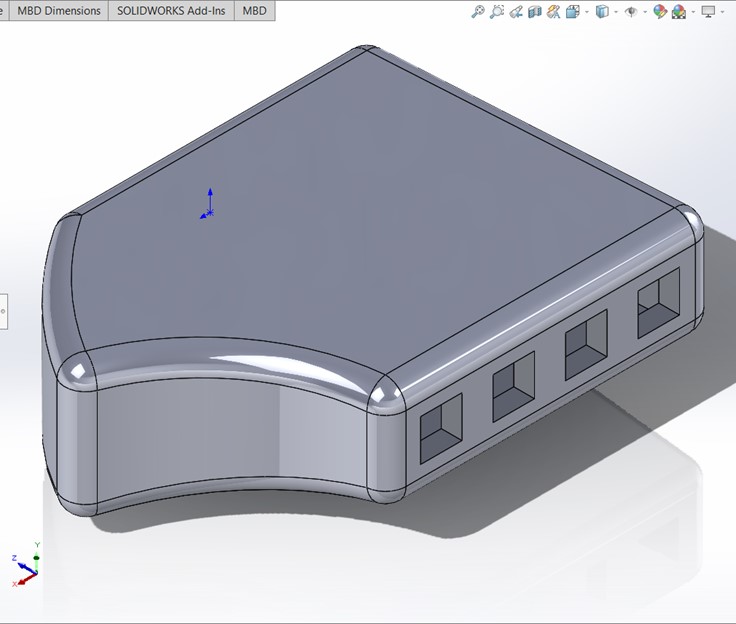The width and height of the screenshot is (736, 624).
Task: Expand the View Orientation dropdown arrow
Action: tap(587, 12)
